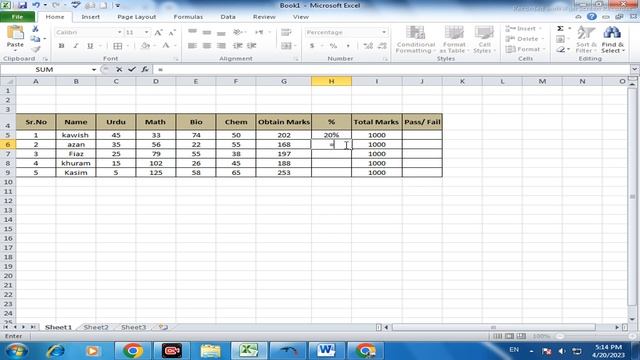Align text right
The height and width of the screenshot is (360, 640).
221,46
